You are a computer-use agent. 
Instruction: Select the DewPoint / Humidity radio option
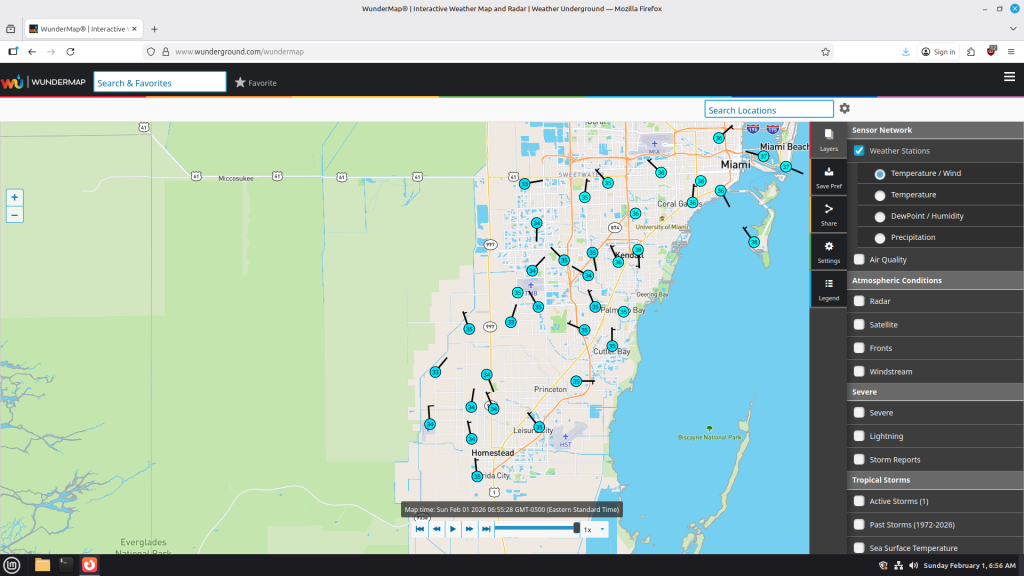(x=880, y=216)
